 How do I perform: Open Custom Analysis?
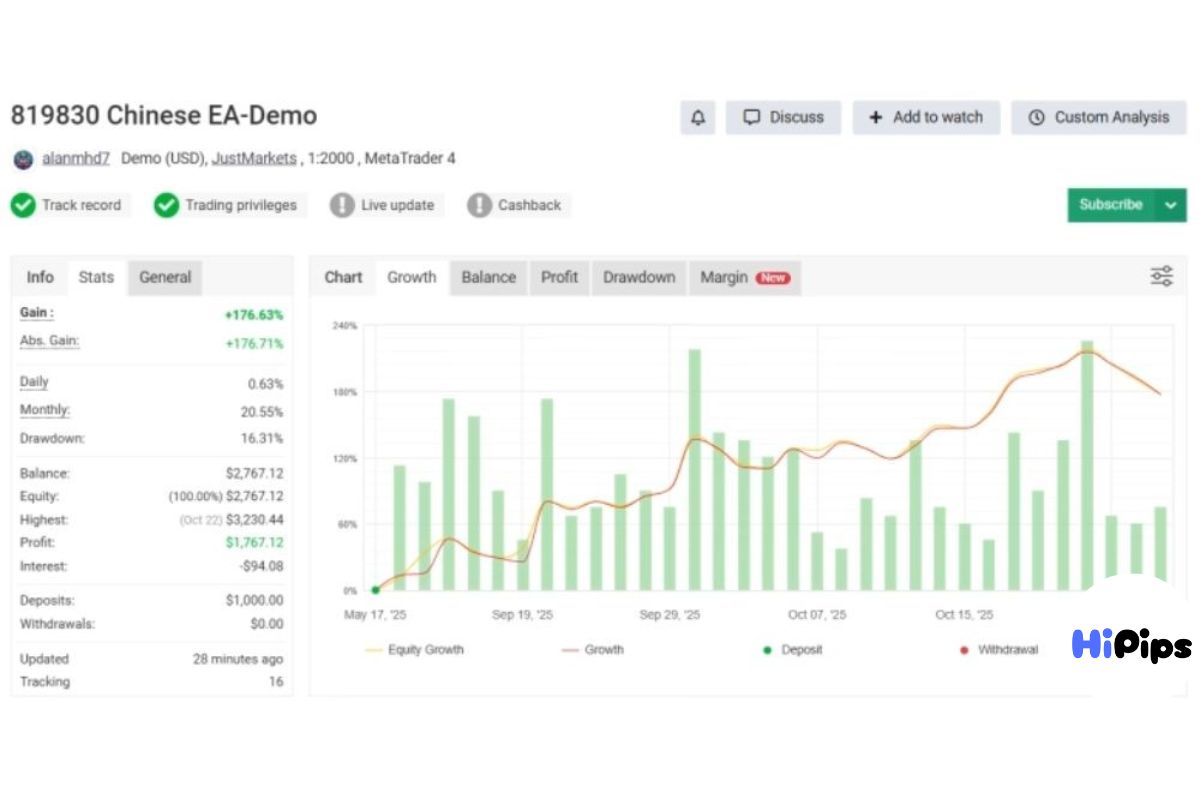[1099, 117]
